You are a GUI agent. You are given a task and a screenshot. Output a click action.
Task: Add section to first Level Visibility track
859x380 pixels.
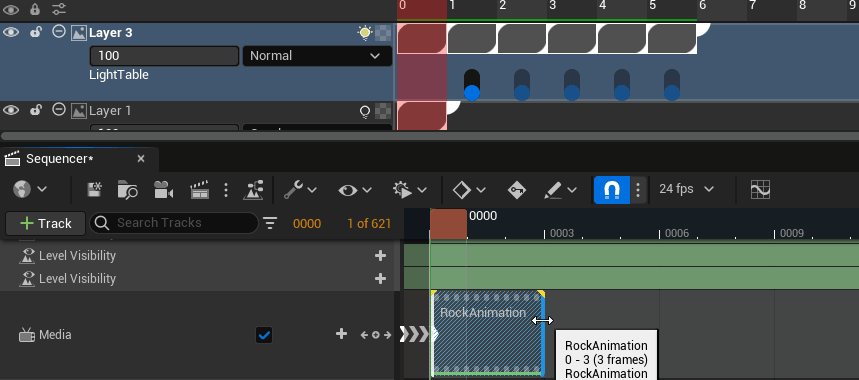coord(380,256)
